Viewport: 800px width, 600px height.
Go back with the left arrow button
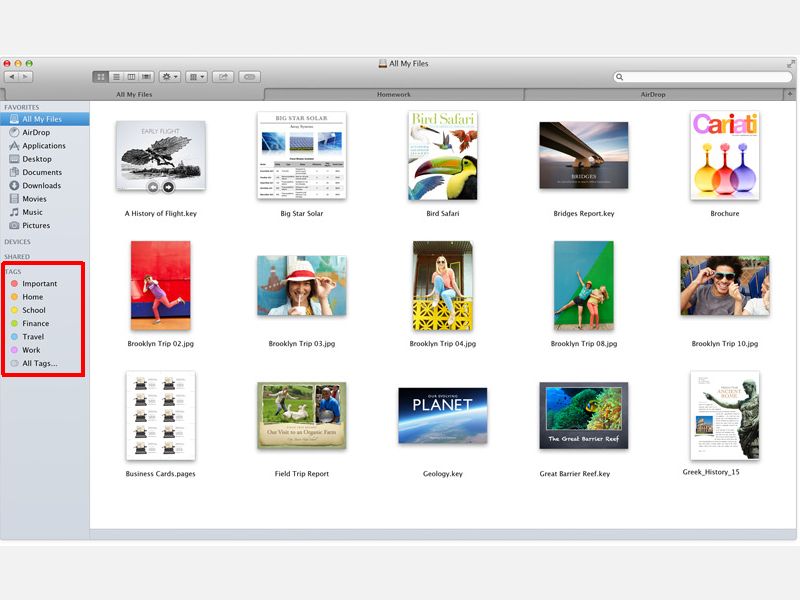click(12, 77)
